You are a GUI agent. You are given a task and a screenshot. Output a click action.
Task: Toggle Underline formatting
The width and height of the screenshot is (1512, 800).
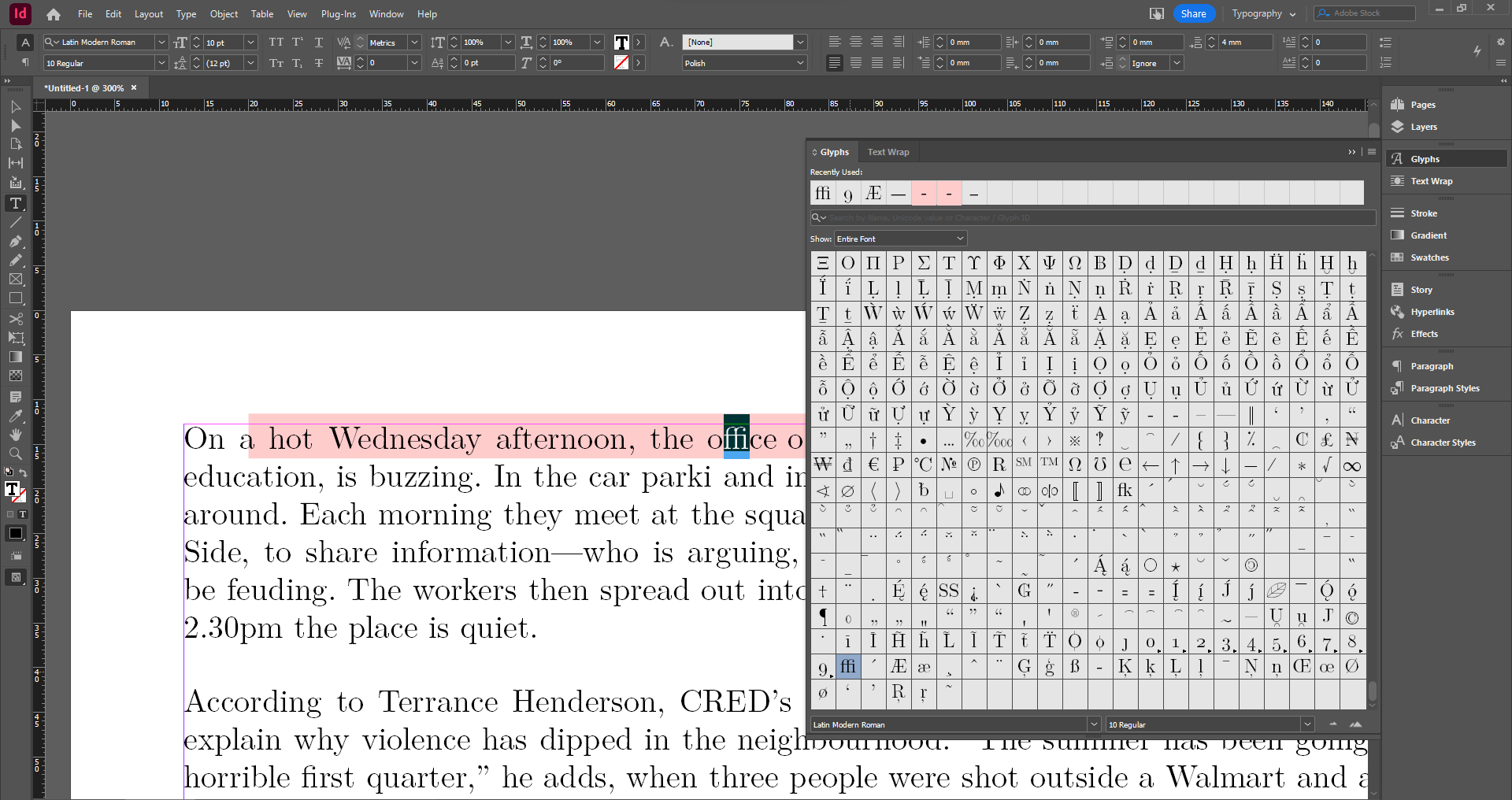tap(319, 42)
